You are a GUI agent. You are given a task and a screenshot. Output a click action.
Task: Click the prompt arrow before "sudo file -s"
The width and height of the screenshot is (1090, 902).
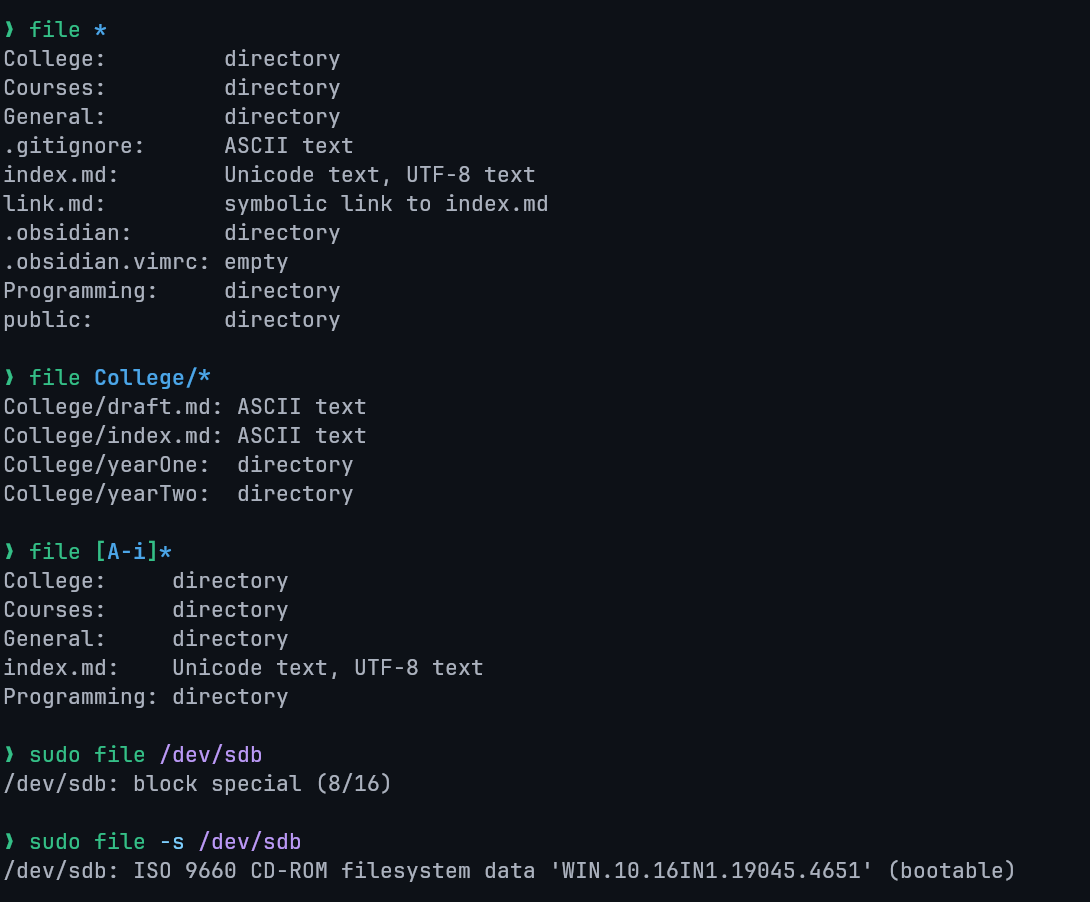coord(10,842)
